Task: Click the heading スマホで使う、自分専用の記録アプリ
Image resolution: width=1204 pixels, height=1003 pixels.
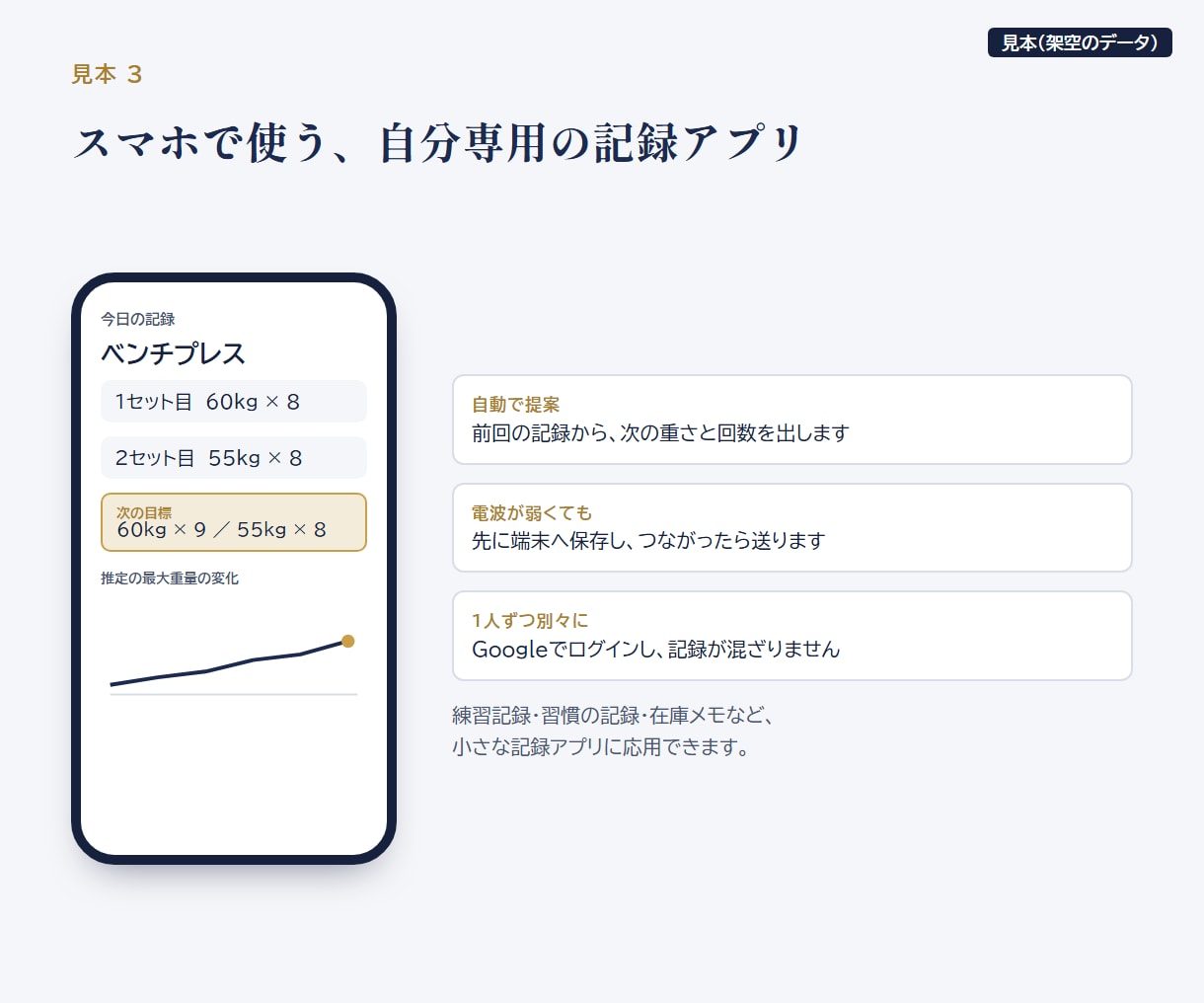Action: 439,142
